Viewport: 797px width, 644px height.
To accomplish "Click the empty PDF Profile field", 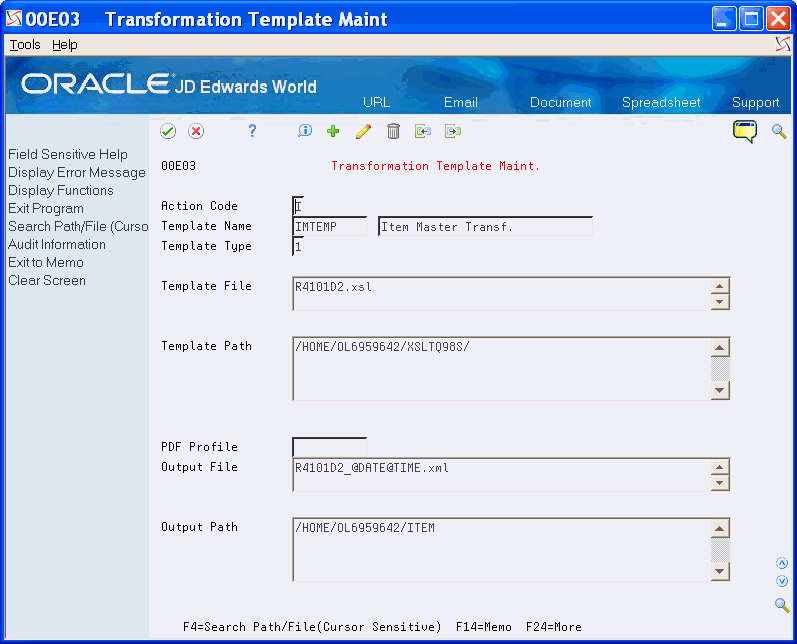I will 329,447.
